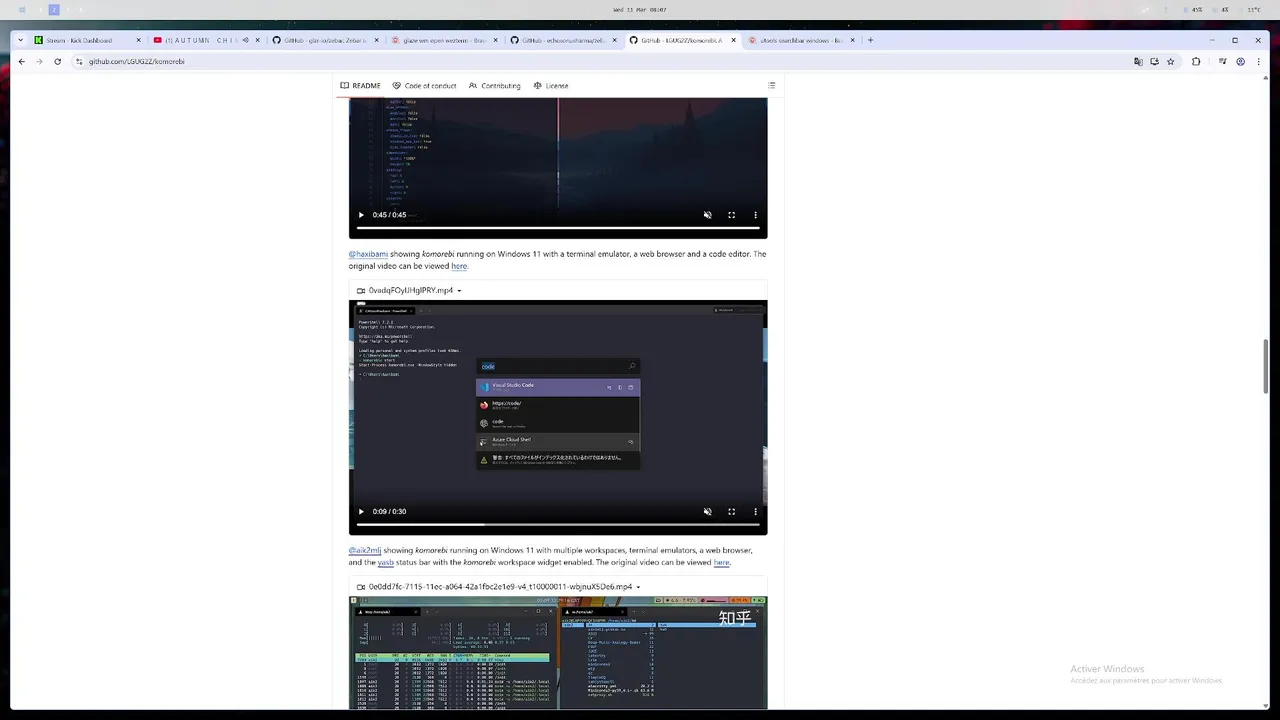The height and width of the screenshot is (720, 1280).
Task: Go back in browser history
Action: (21, 61)
